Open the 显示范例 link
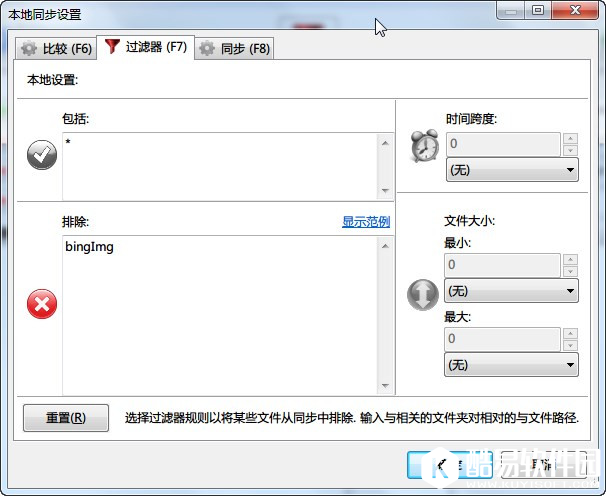Viewport: 606px width, 496px height. (x=365, y=222)
